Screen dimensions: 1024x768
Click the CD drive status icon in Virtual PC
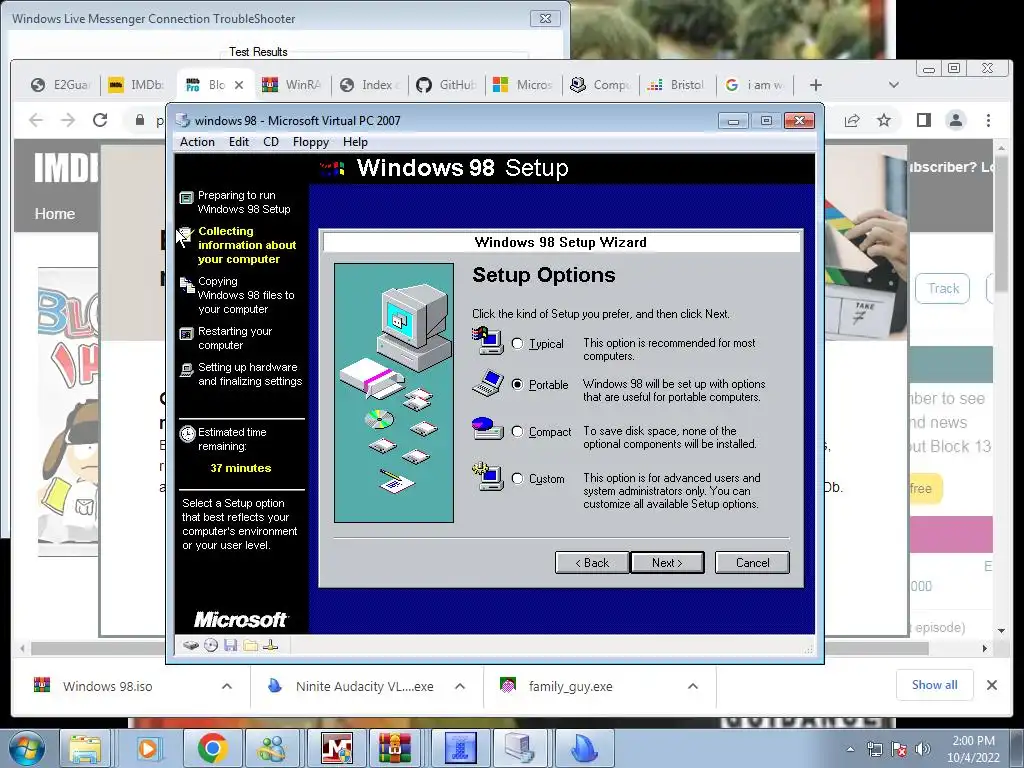(x=211, y=646)
